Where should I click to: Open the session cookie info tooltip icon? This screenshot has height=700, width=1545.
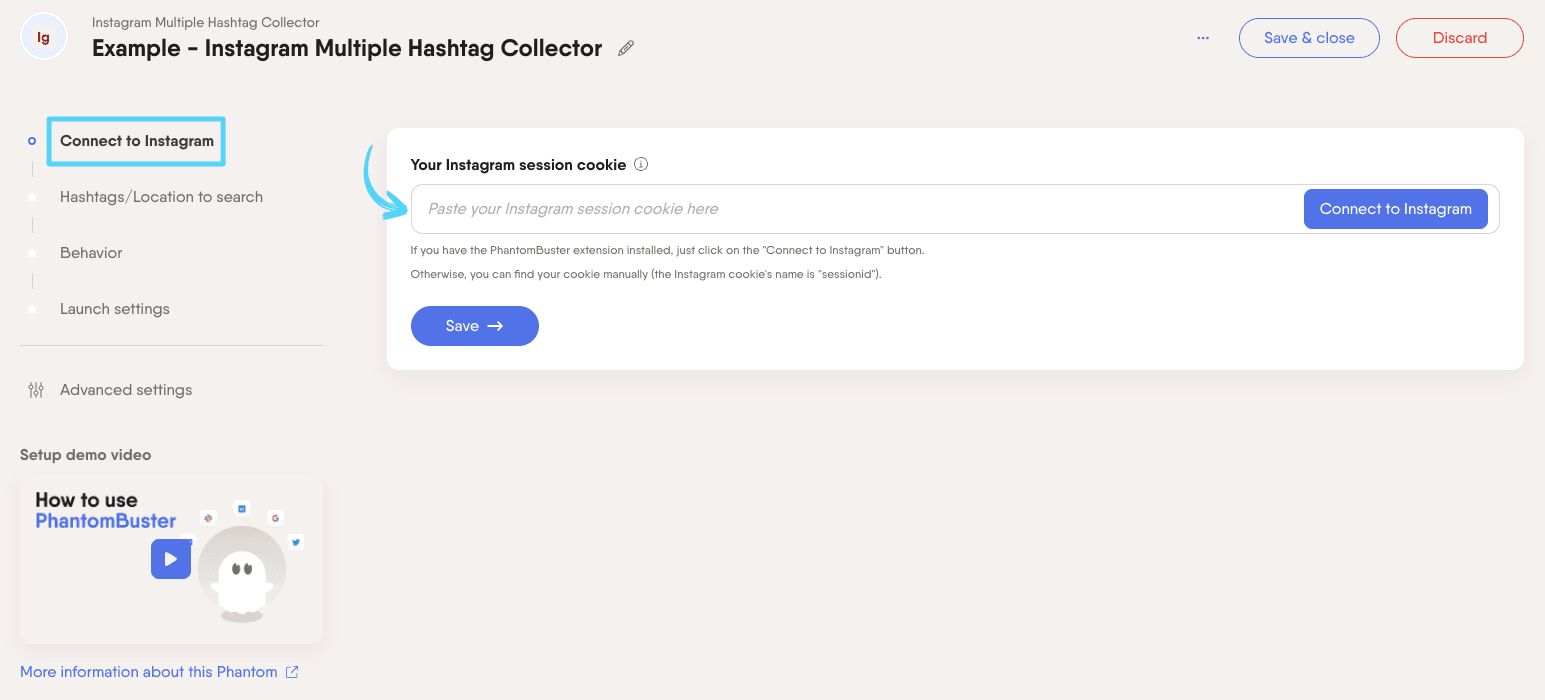640,164
